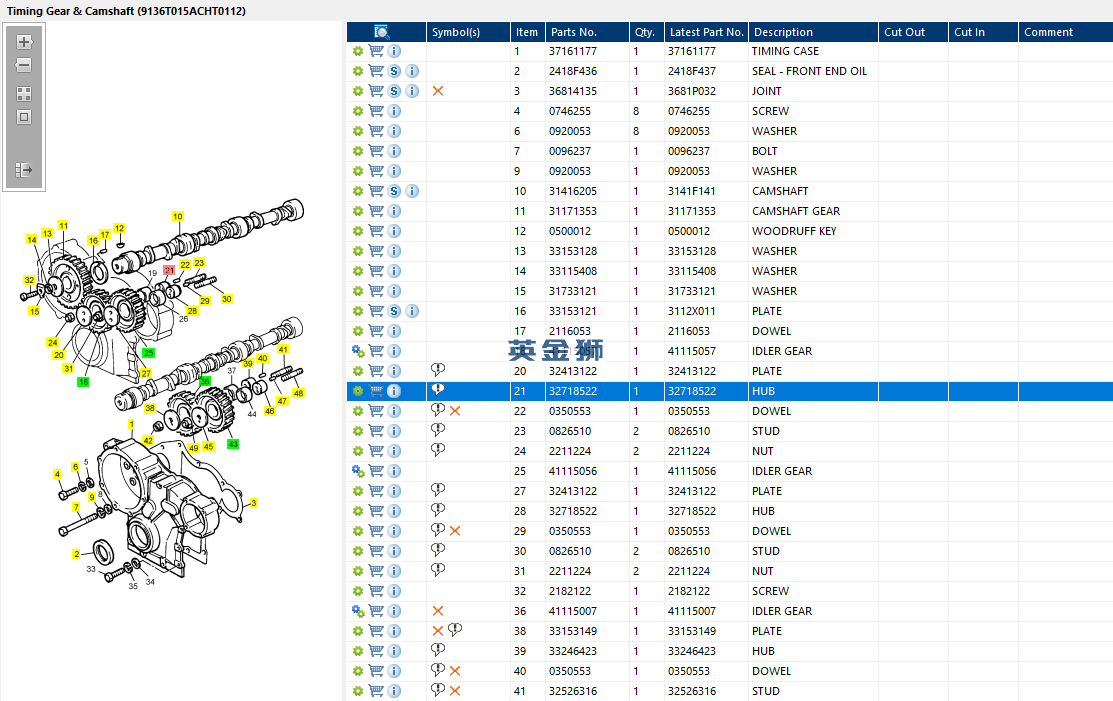Click gear icon for IDLER GEAR item 25
This screenshot has height=701, width=1113.
point(358,471)
